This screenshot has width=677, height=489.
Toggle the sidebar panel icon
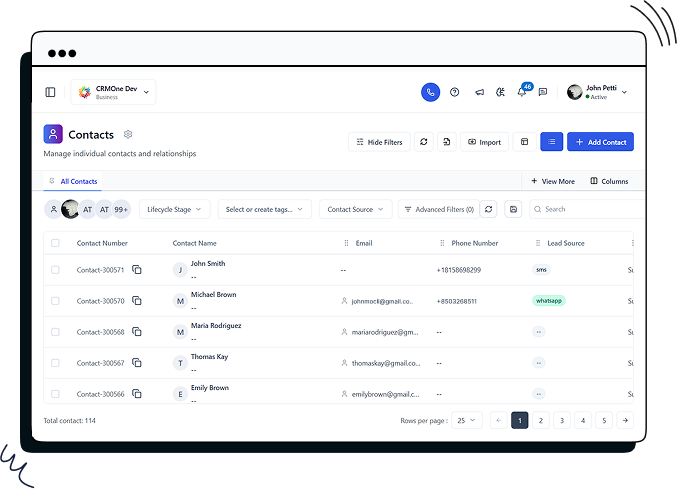coord(50,92)
